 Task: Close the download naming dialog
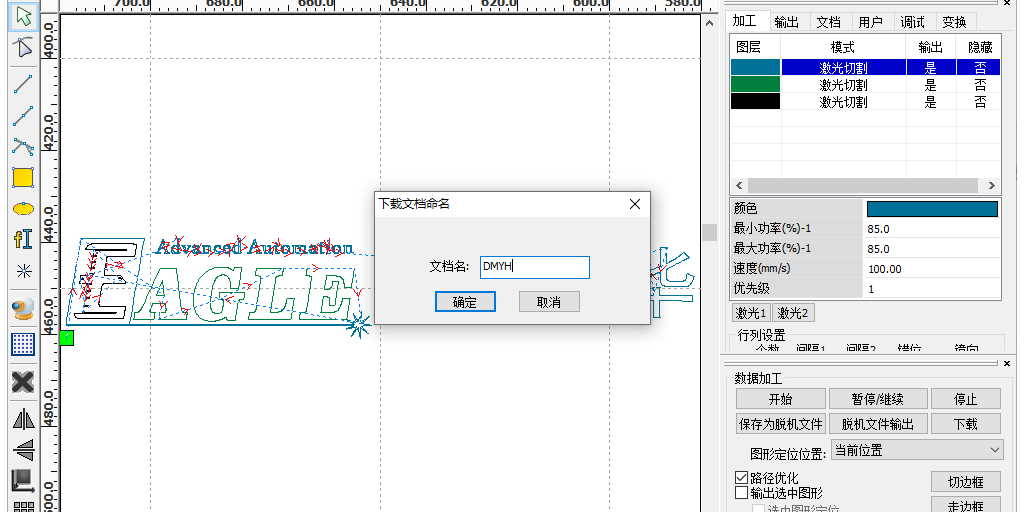[x=635, y=204]
